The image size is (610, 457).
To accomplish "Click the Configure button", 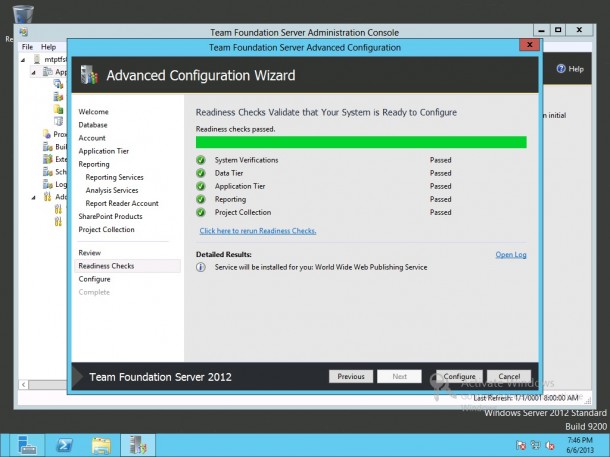I will 459,376.
